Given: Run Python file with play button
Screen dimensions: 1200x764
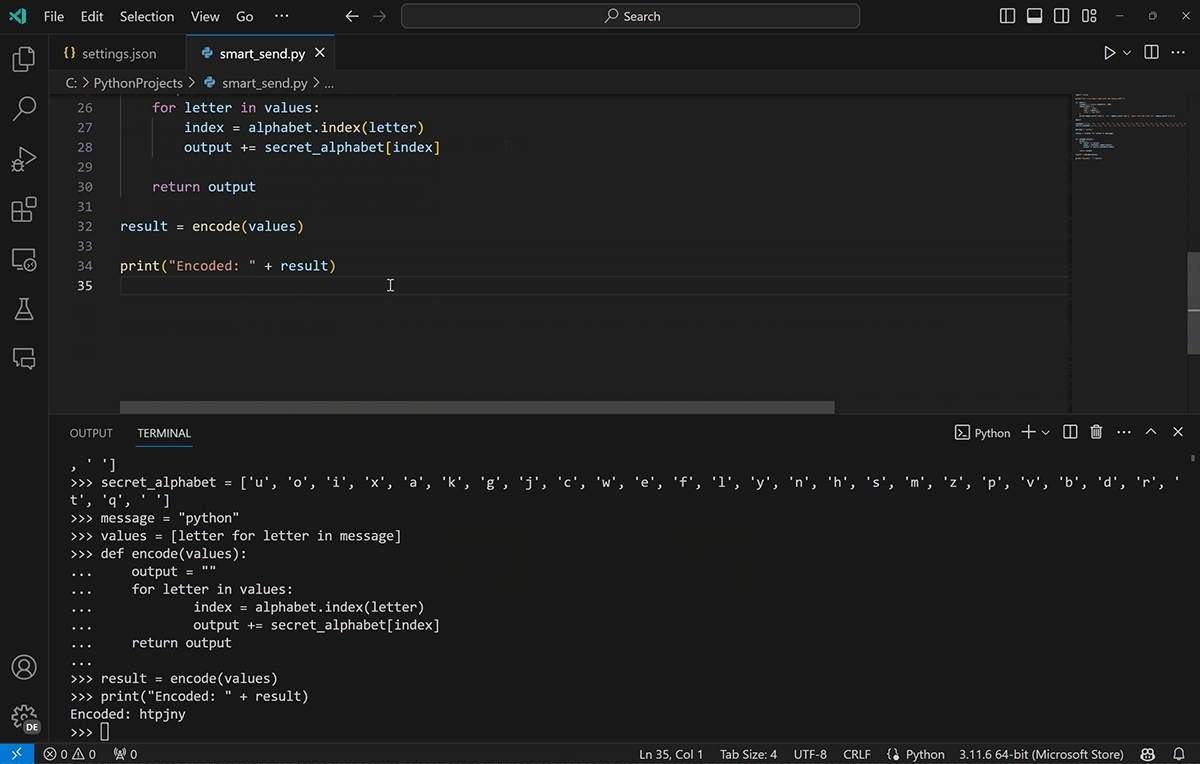Looking at the screenshot, I should click(x=1109, y=53).
